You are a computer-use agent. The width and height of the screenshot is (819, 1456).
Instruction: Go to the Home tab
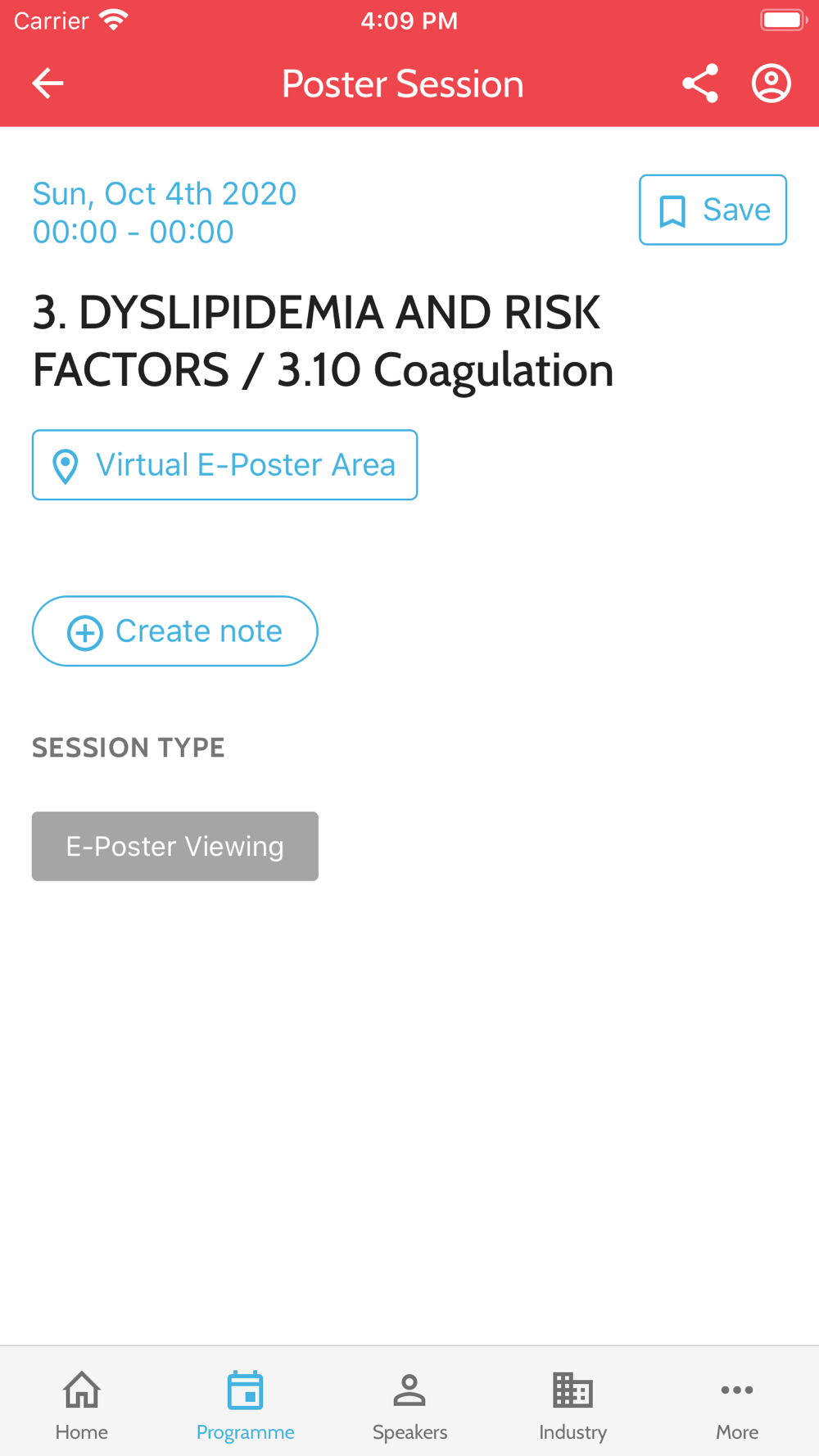[x=82, y=1405]
